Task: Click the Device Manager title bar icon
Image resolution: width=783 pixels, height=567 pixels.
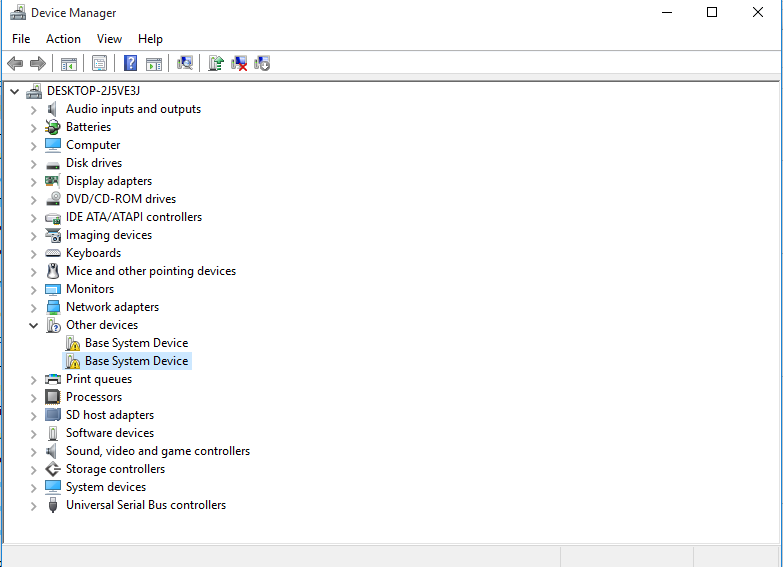Action: point(17,12)
